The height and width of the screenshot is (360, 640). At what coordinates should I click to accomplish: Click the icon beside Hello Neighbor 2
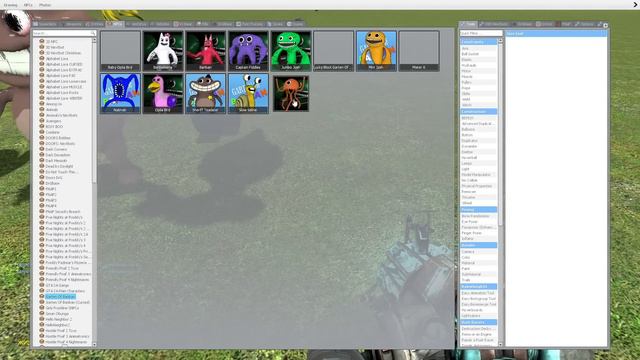42,319
